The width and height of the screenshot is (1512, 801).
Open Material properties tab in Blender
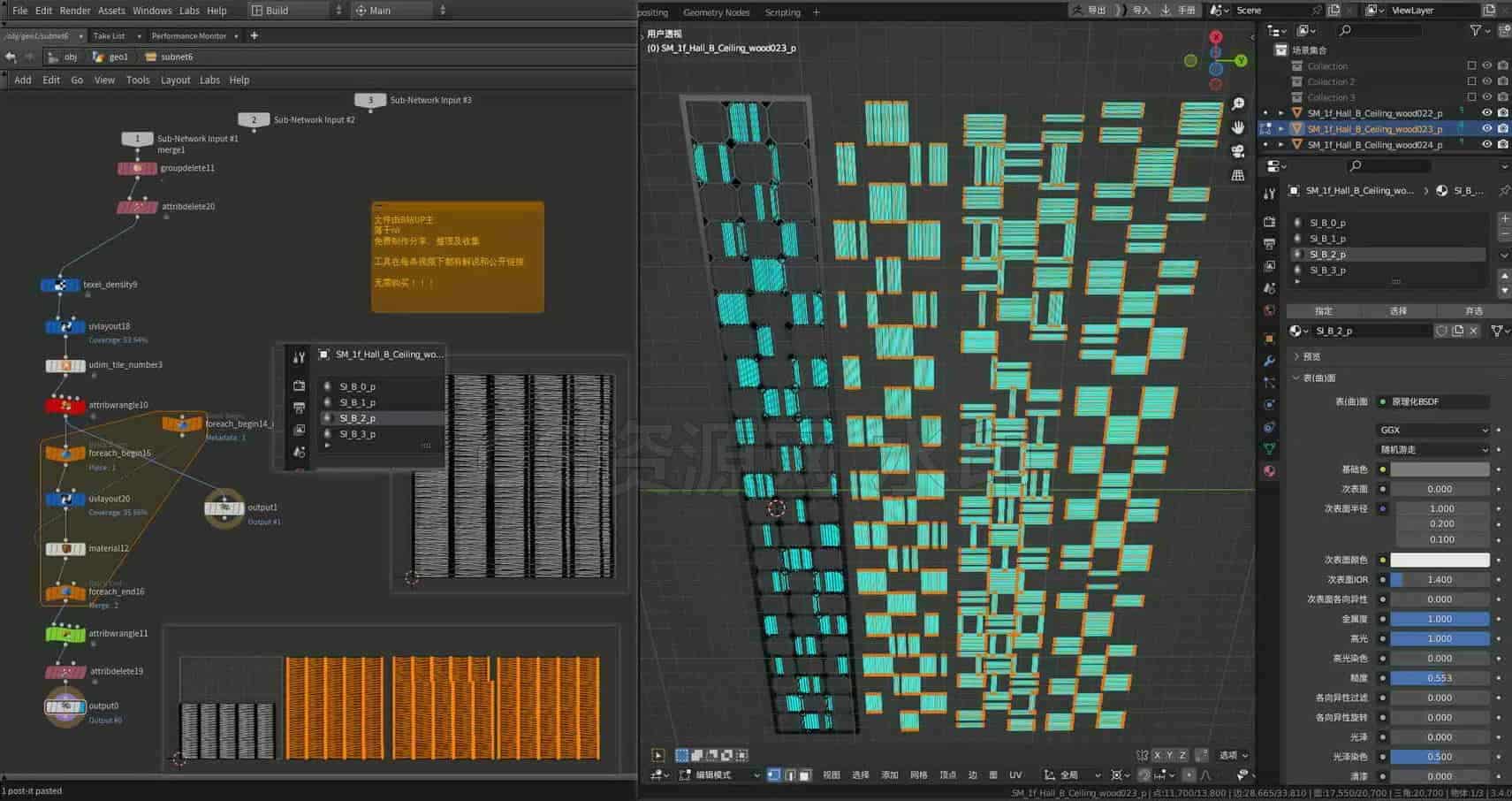1270,471
